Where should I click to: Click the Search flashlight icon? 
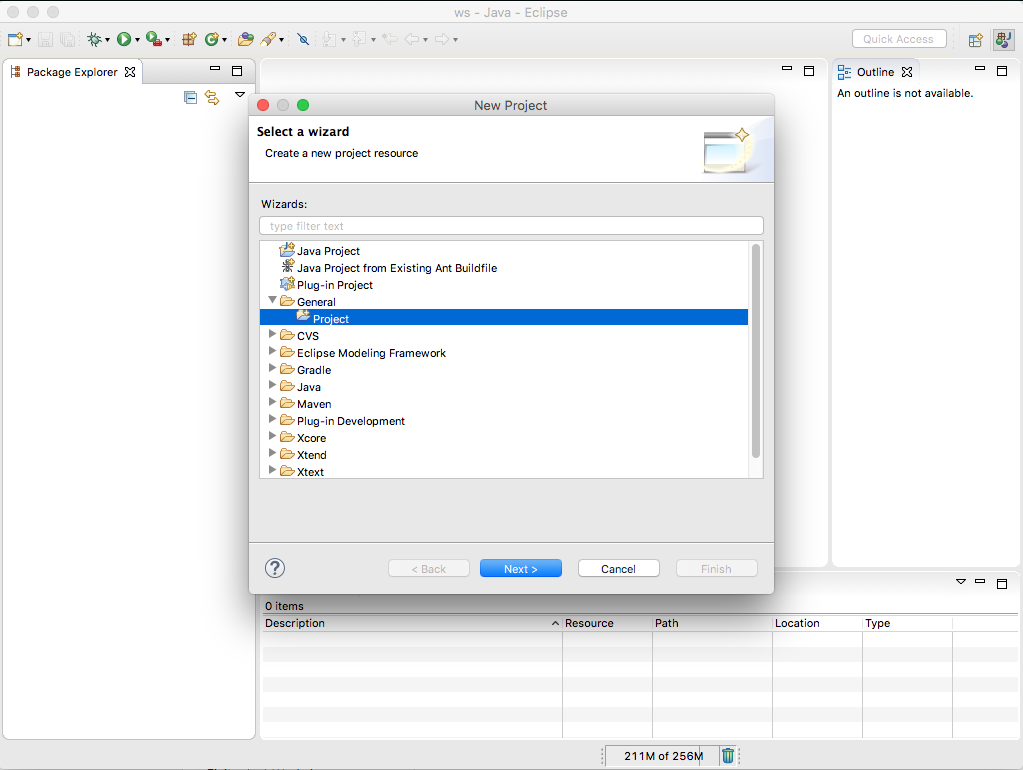[x=268, y=39]
